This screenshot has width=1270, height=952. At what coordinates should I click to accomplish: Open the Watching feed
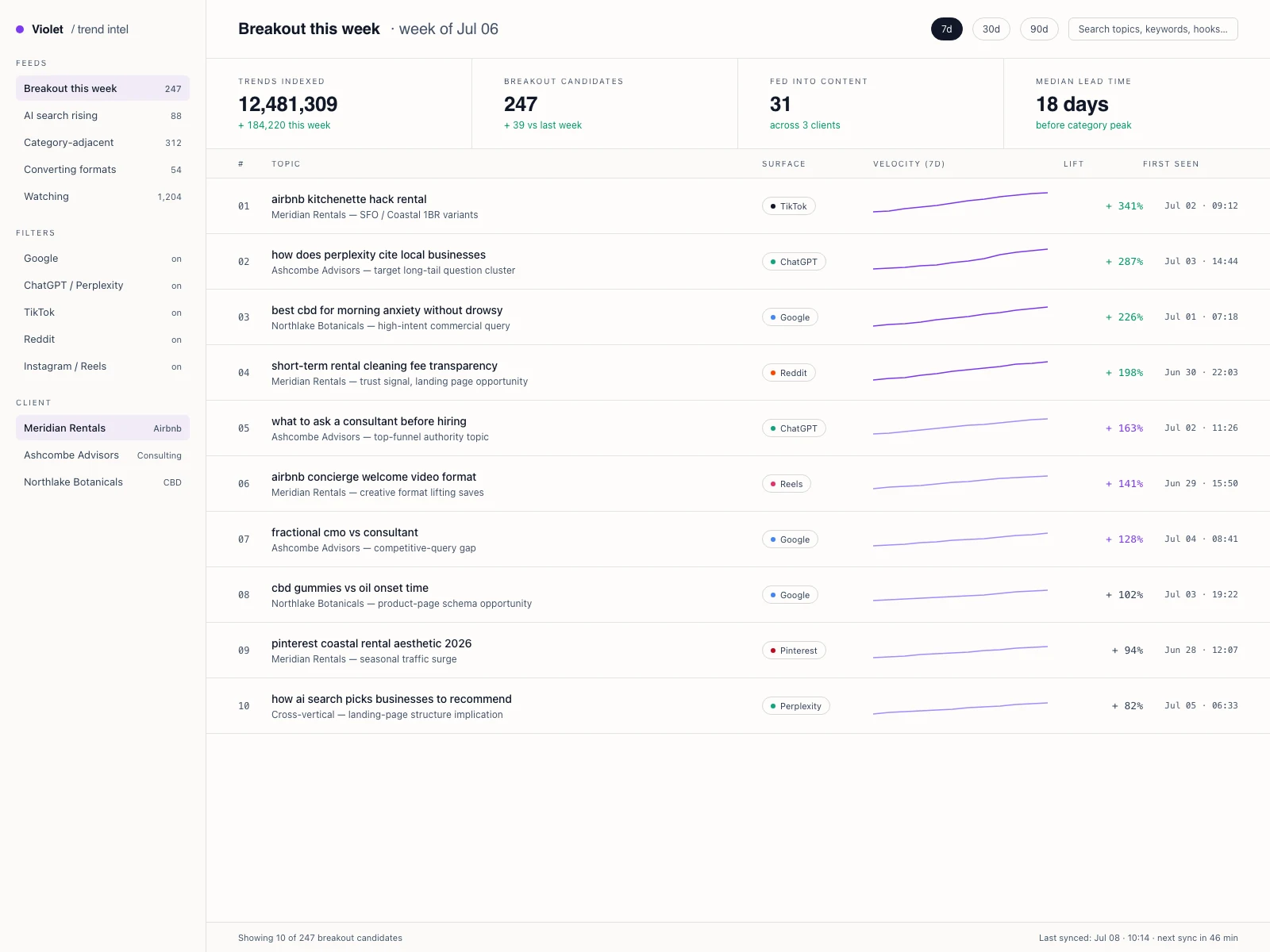(102, 196)
